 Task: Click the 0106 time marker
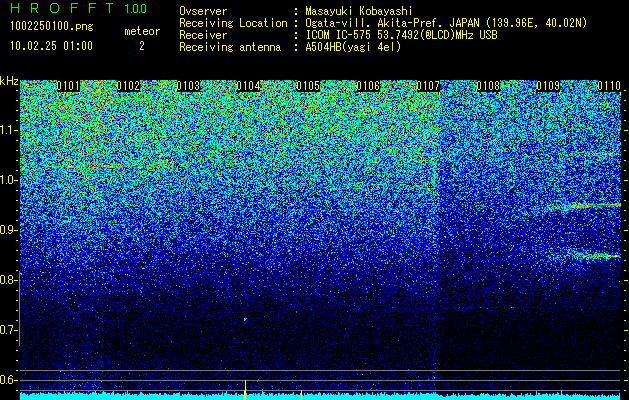coord(368,86)
